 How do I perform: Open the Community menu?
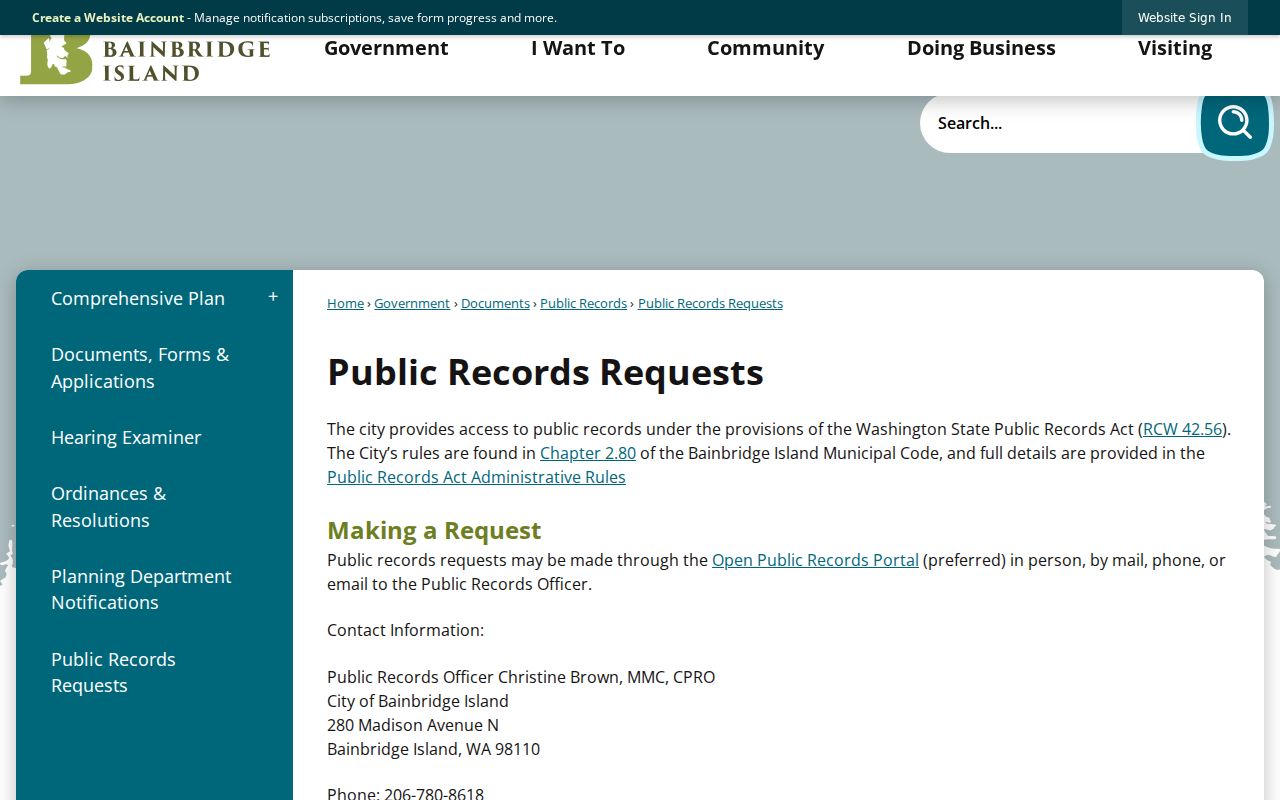(766, 48)
